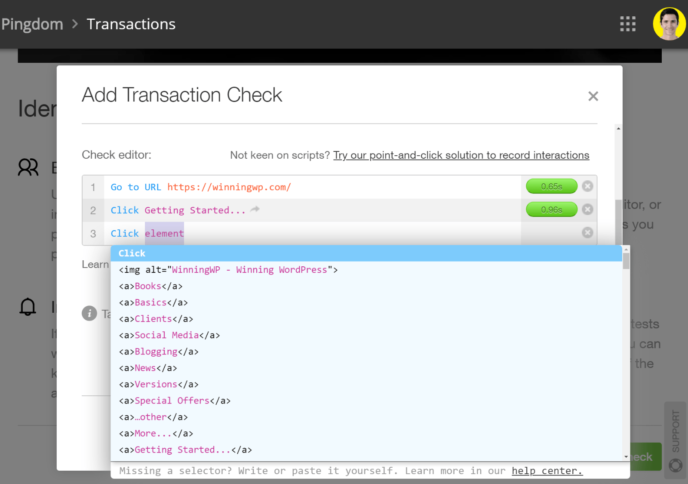Viewport: 688px width, 484px height.
Task: Remove step 3 Click element
Action: [x=587, y=233]
